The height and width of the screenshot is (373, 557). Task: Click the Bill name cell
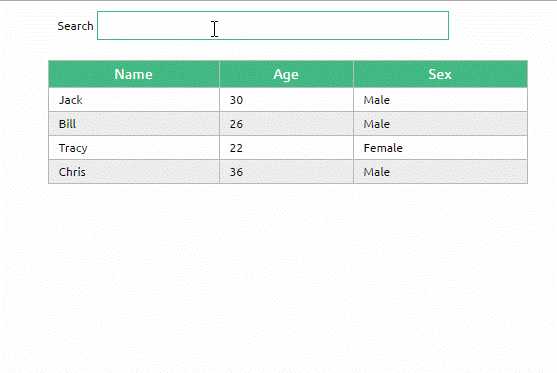(x=134, y=124)
